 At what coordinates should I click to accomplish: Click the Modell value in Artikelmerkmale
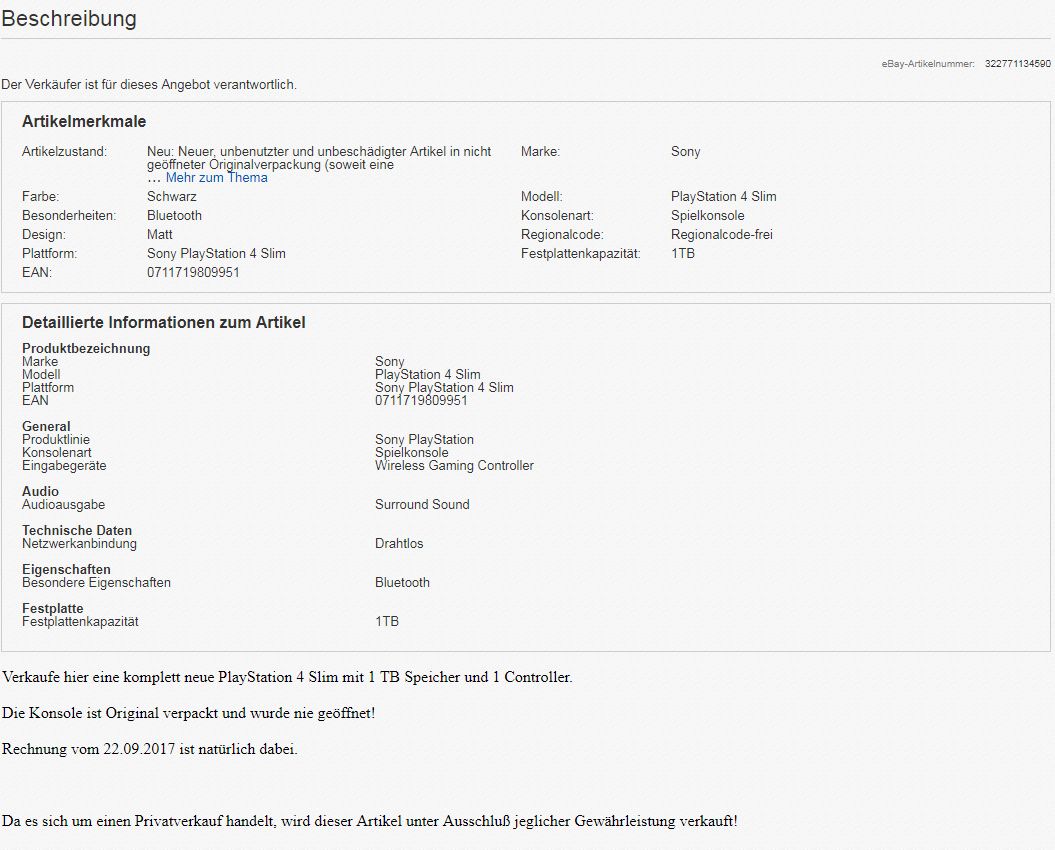(x=723, y=197)
